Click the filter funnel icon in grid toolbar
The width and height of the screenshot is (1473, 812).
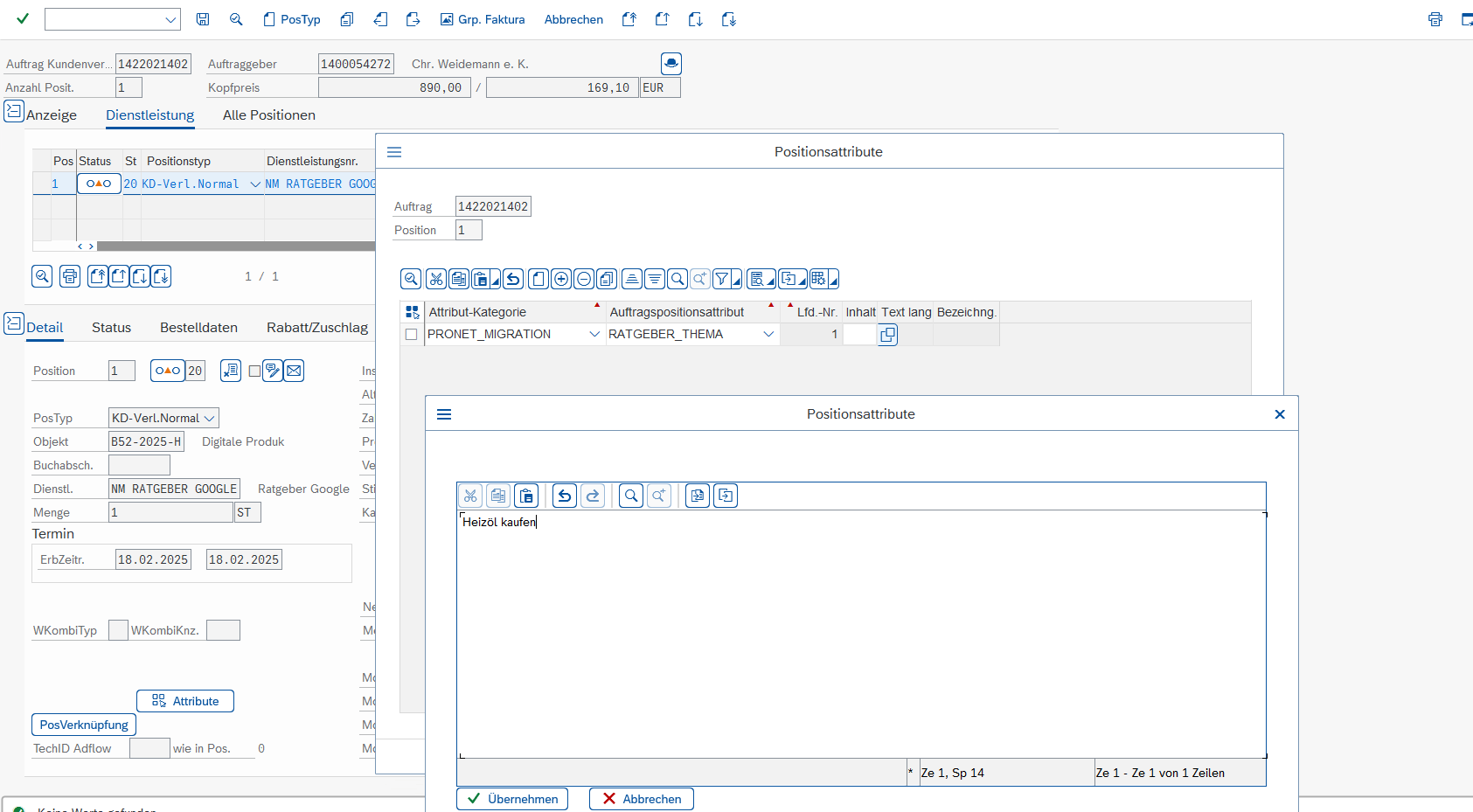722,279
